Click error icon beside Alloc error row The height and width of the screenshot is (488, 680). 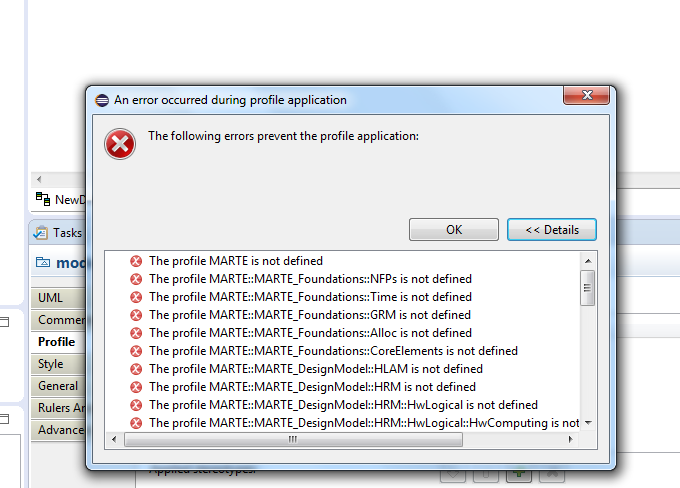tap(136, 333)
